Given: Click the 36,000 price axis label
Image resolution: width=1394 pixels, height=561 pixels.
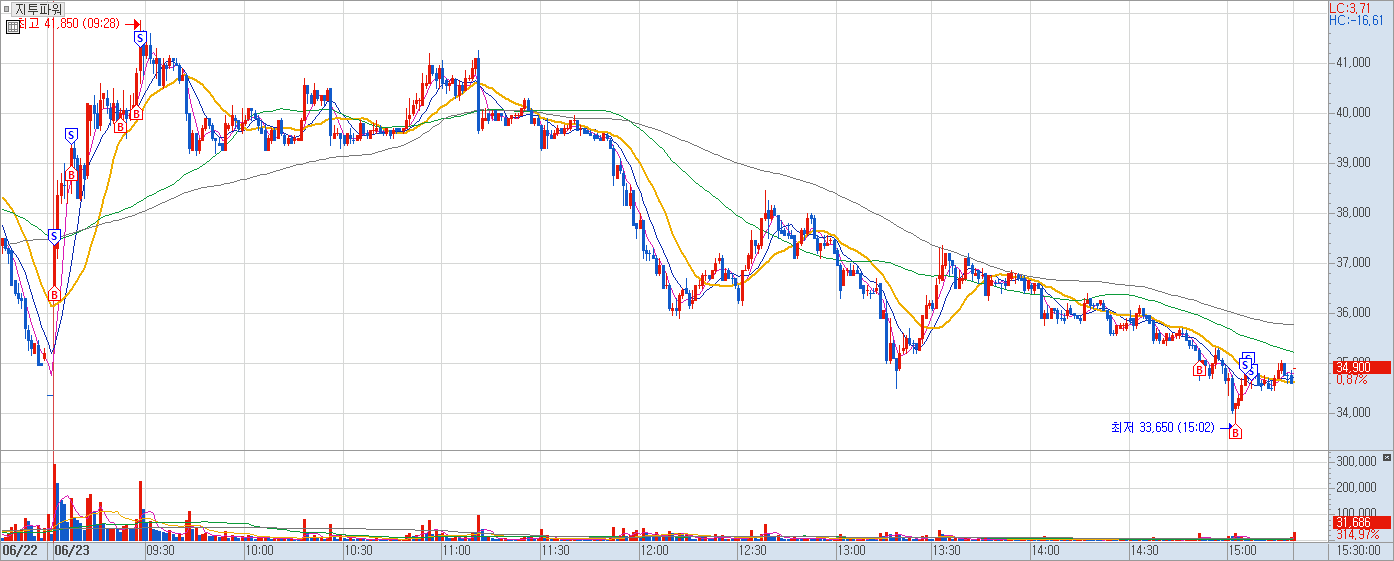Looking at the screenshot, I should (x=1353, y=313).
